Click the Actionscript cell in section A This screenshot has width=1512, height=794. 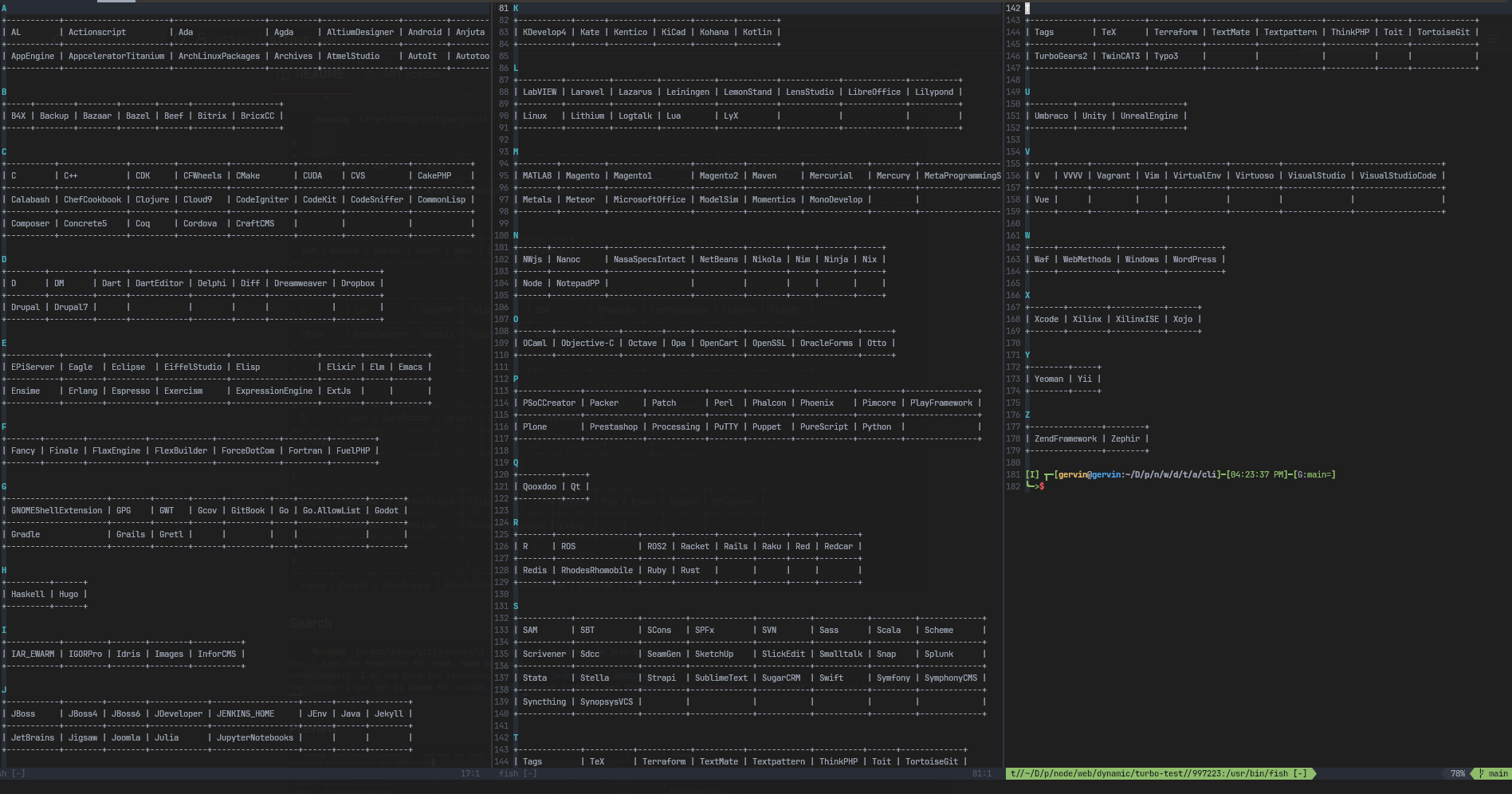point(97,32)
